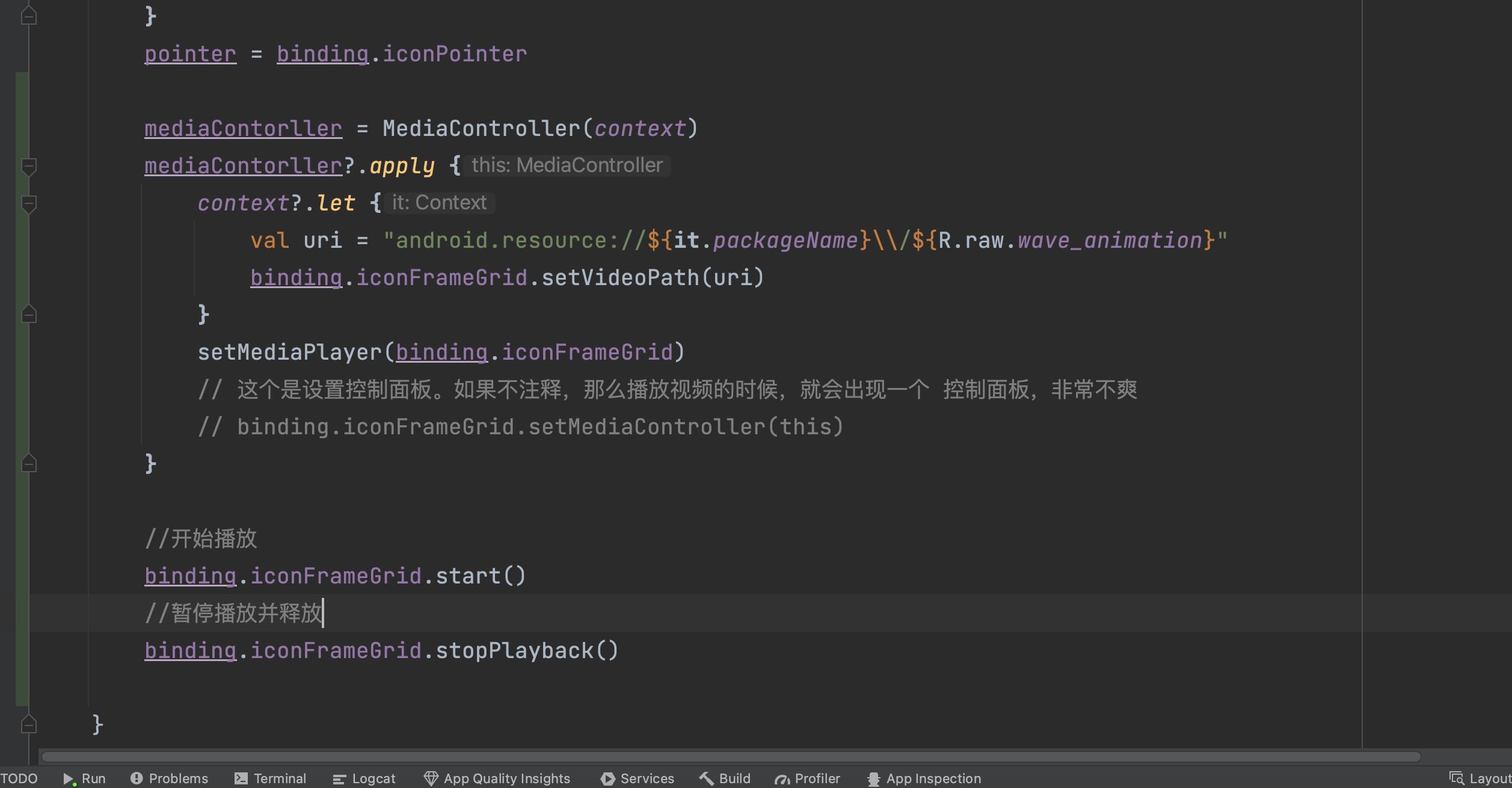Image resolution: width=1512 pixels, height=788 pixels.
Task: Click 'mediaContorller' in the assignment line
Action: (243, 129)
